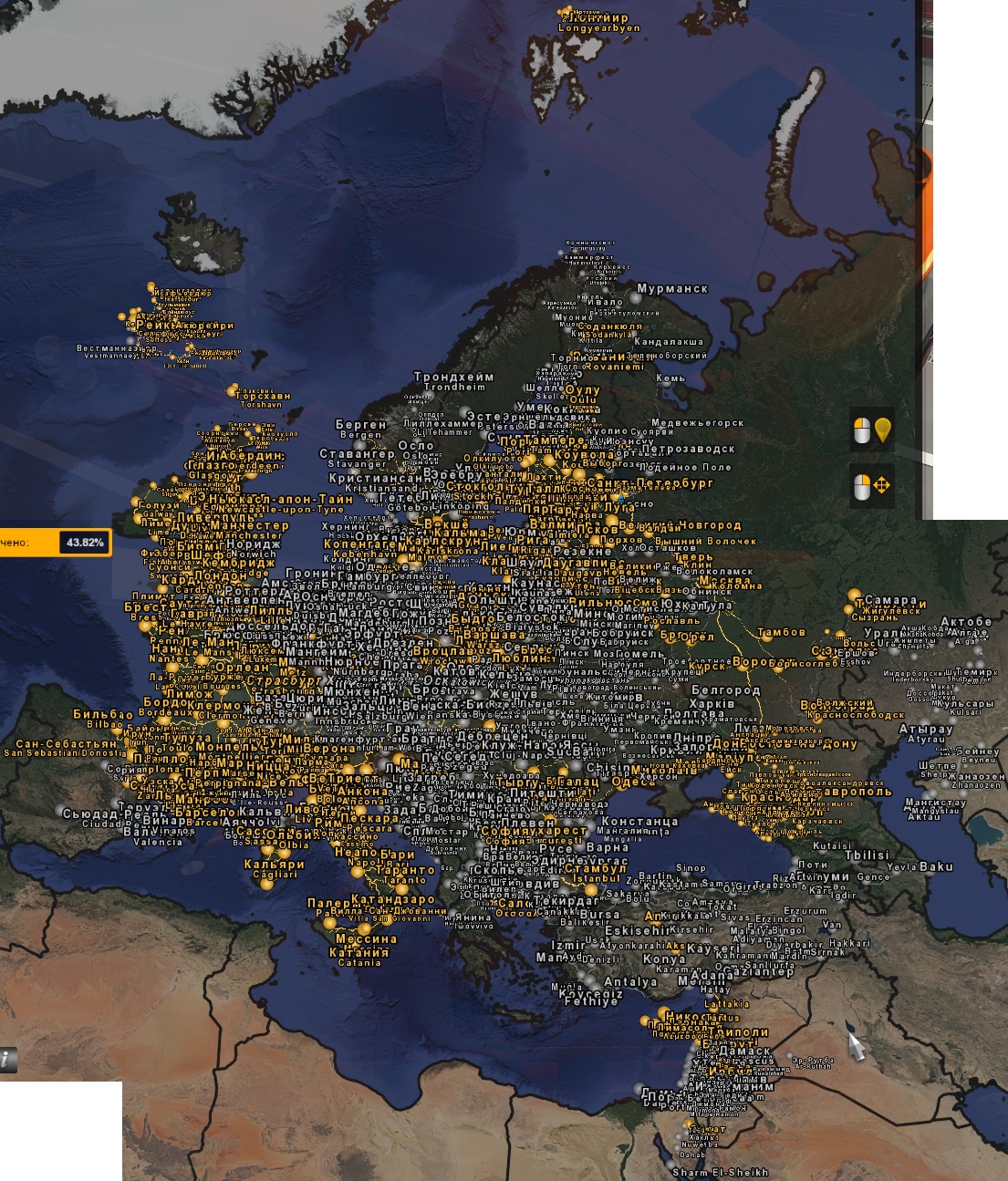Click the Акюрейри label on Iceland
The image size is (1008, 1181).
click(203, 326)
